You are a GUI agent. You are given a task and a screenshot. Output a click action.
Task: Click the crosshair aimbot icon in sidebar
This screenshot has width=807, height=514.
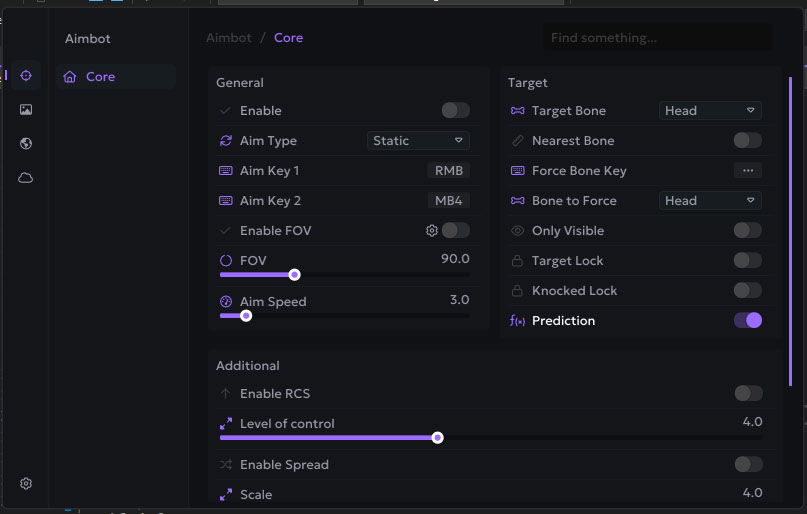tap(26, 76)
